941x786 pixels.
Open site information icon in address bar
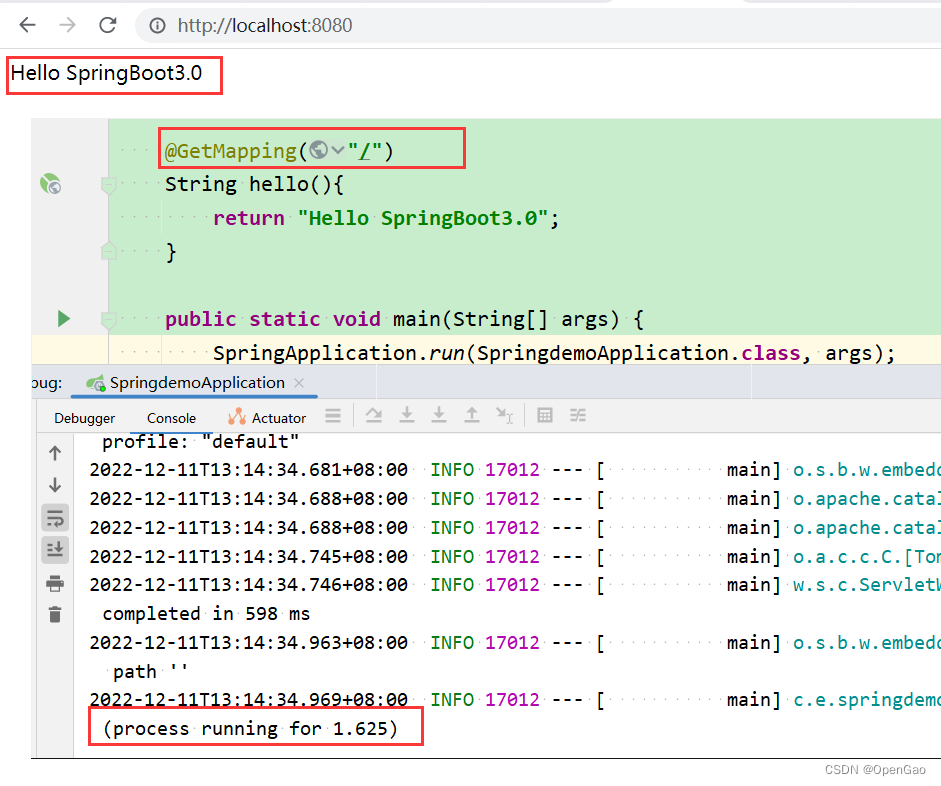158,25
